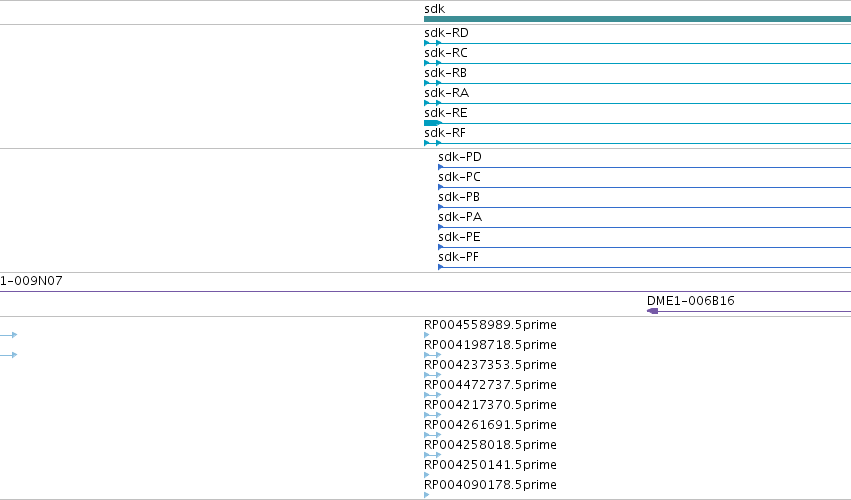Select the sdk-PE protein label
The height and width of the screenshot is (500, 851).
(459, 237)
